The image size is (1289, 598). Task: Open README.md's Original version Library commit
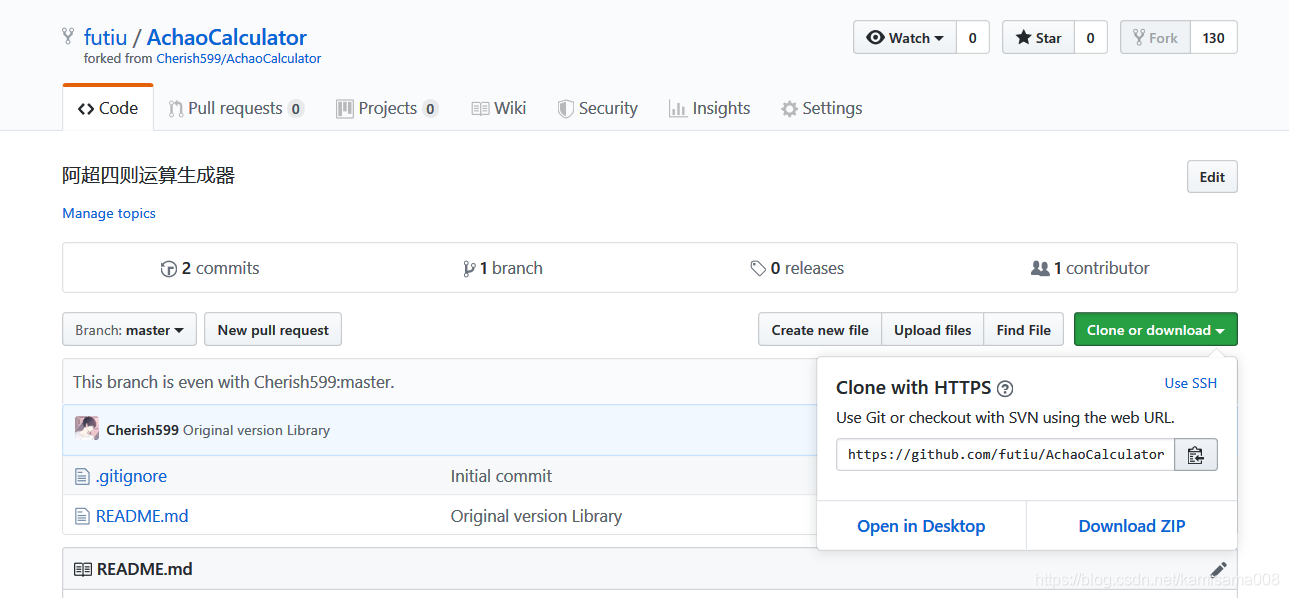click(x=536, y=516)
